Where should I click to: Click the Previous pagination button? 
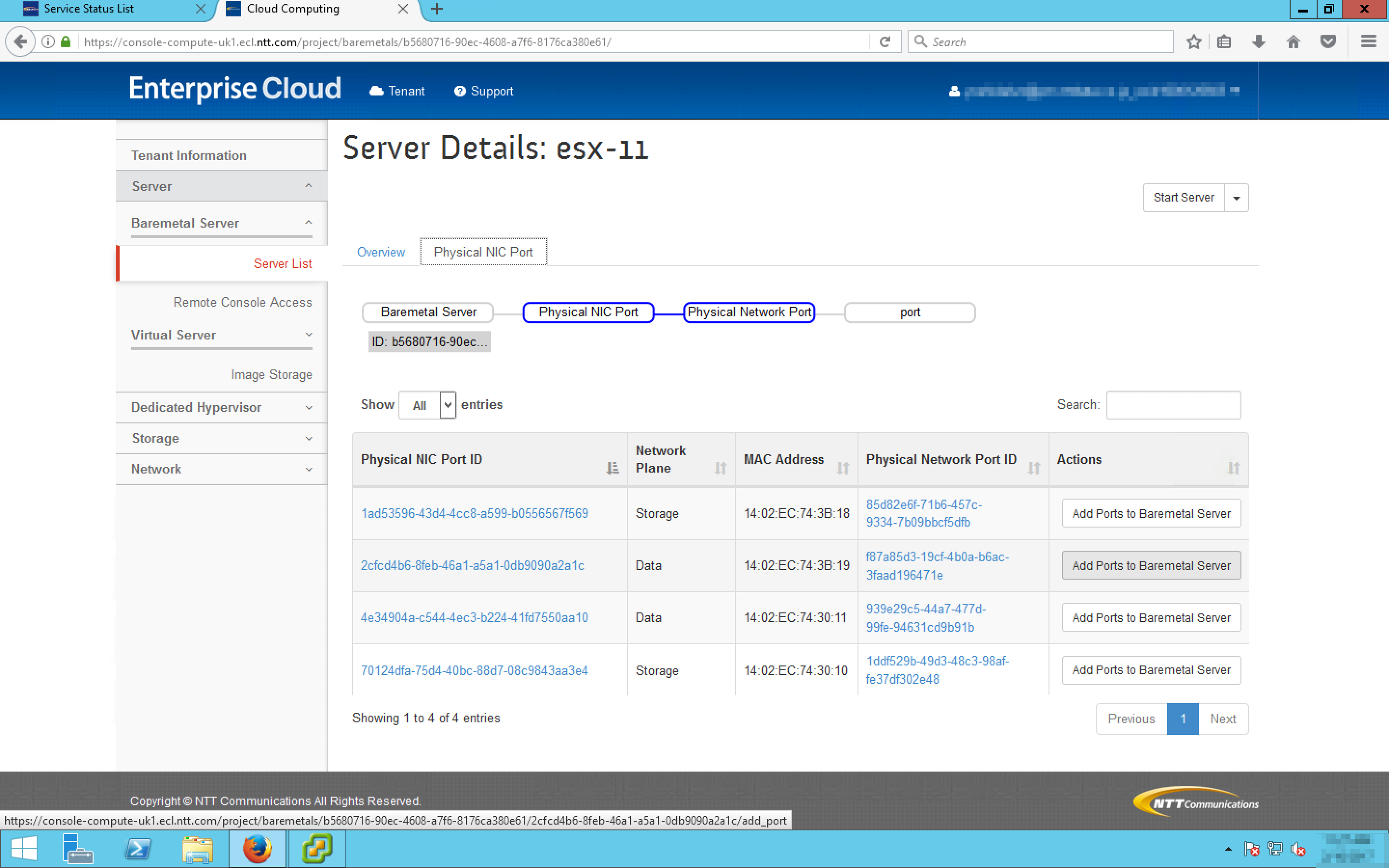click(x=1131, y=719)
